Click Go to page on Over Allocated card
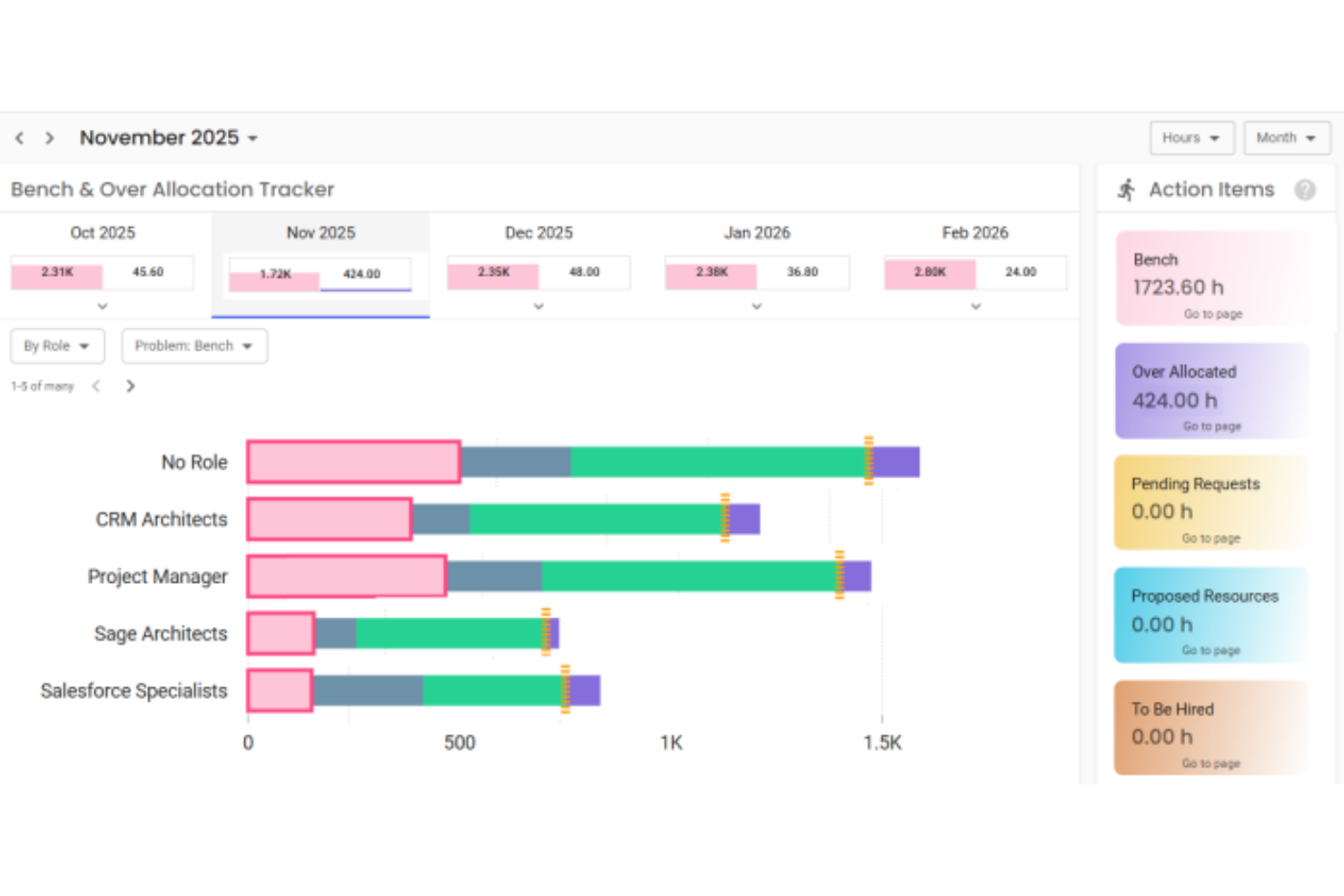Image resolution: width=1344 pixels, height=896 pixels. 1212,426
